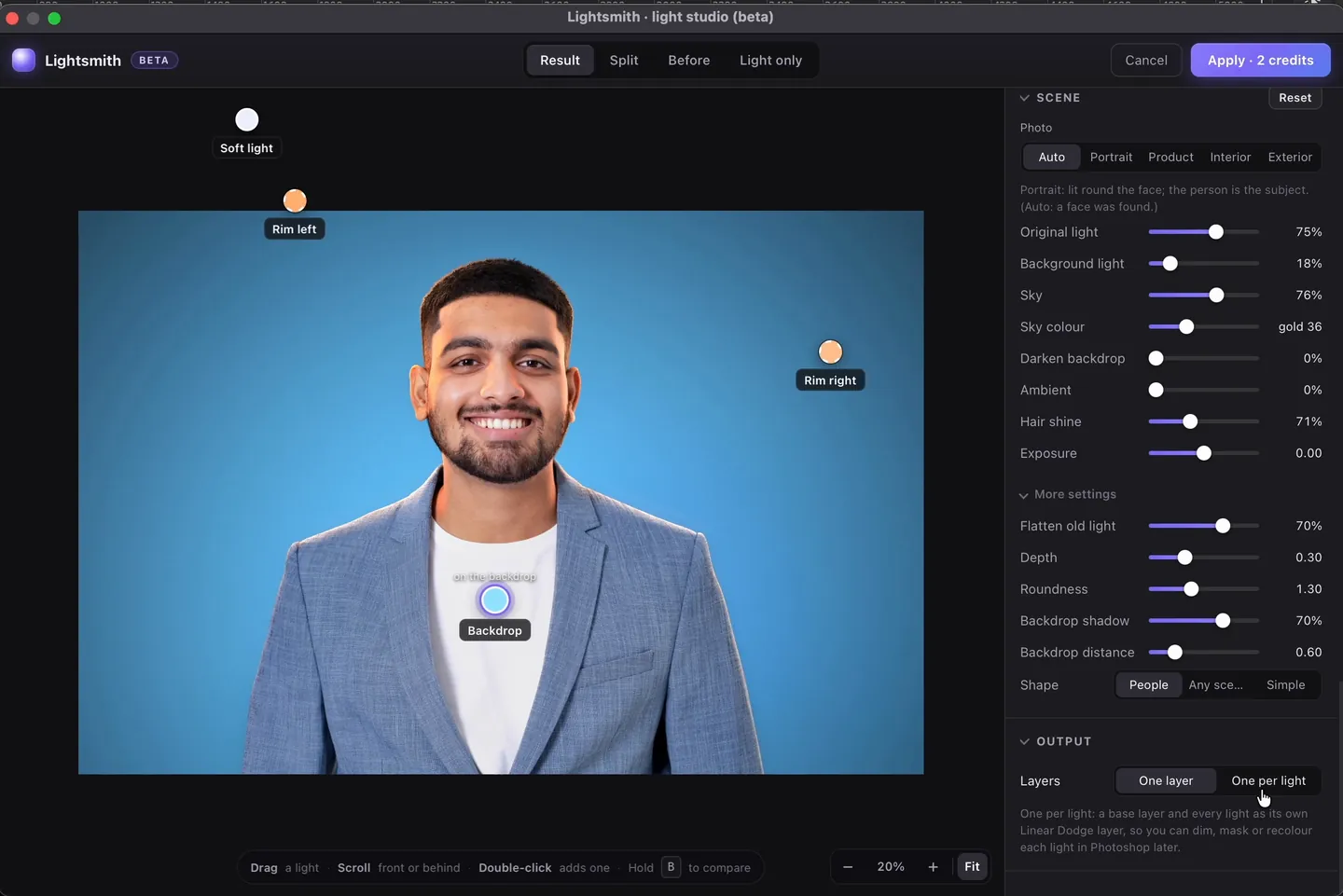The width and height of the screenshot is (1343, 896).
Task: Click the portrait photo on the canvas
Action: (501, 492)
